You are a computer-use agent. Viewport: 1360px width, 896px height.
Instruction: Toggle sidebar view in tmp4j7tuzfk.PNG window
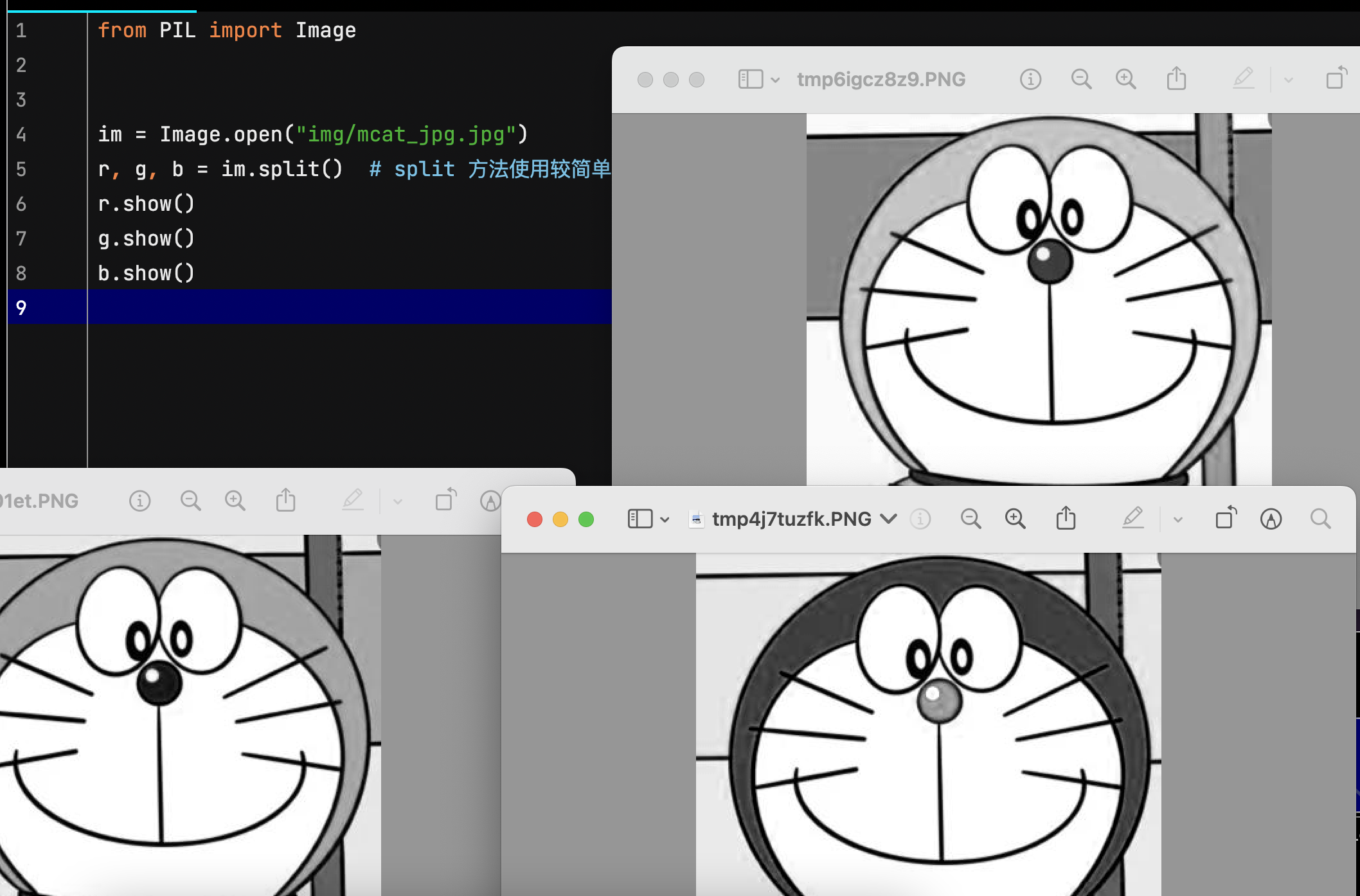pos(640,519)
